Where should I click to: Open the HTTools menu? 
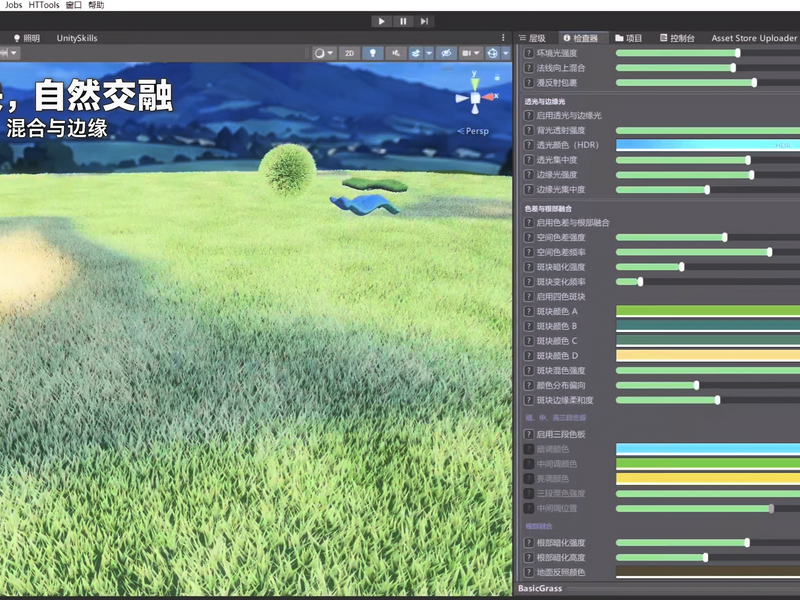coord(44,5)
